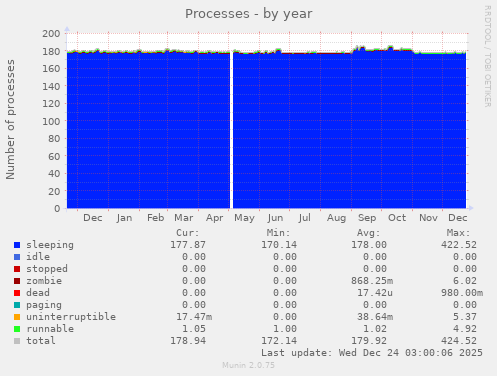
Task: Click the sleeping legend color swatch
Action: (17, 245)
